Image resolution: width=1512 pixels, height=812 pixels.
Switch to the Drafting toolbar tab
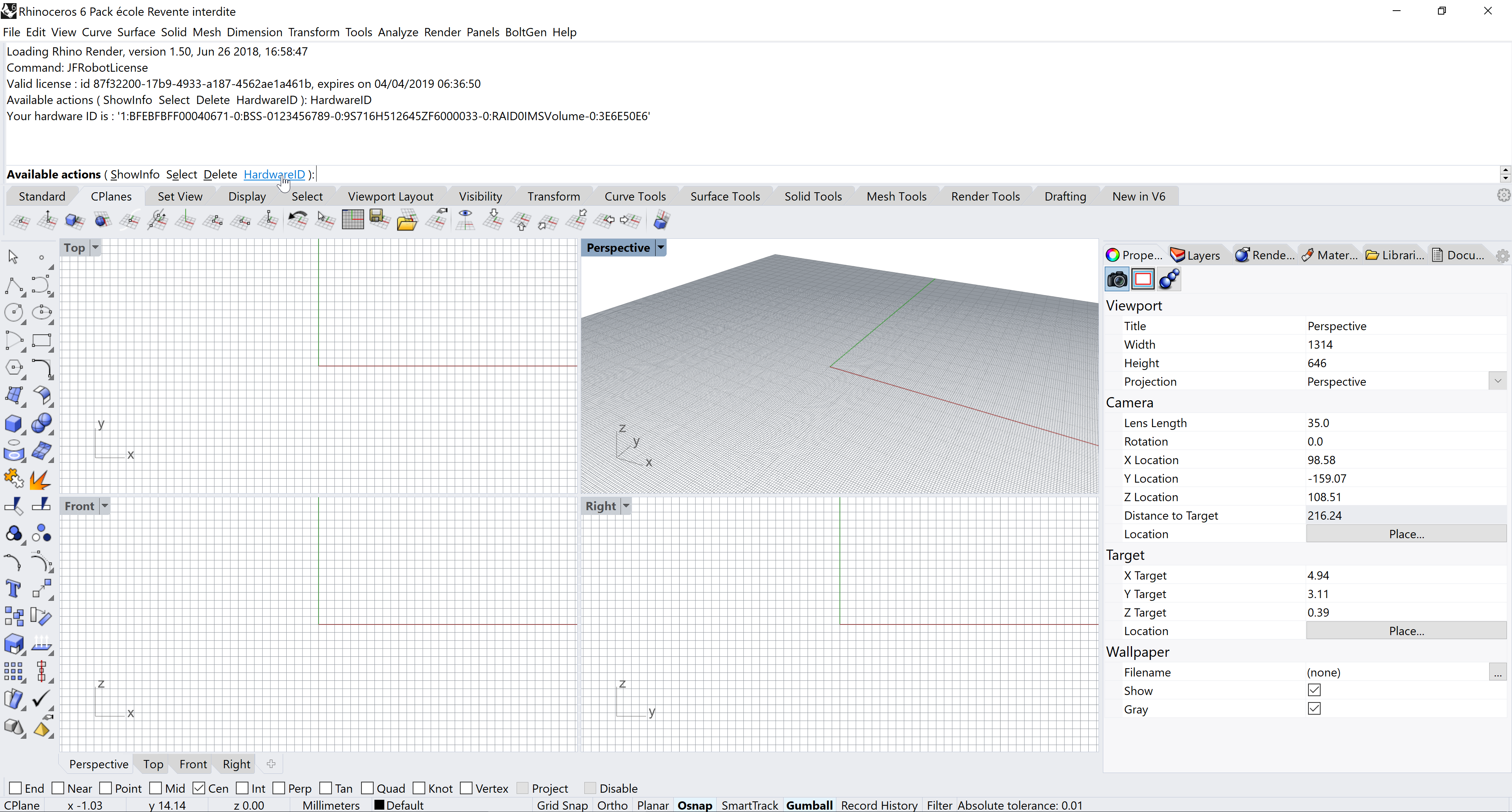(x=1065, y=196)
